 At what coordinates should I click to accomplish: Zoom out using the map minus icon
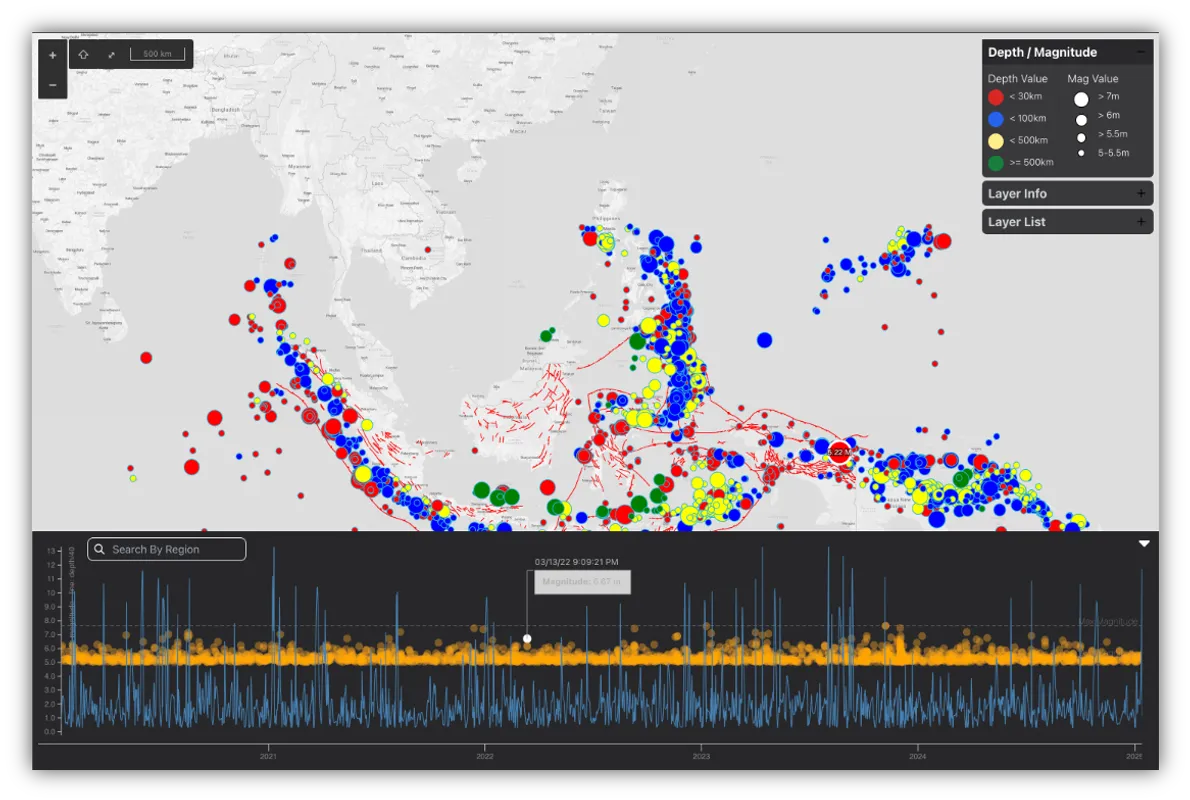52,86
